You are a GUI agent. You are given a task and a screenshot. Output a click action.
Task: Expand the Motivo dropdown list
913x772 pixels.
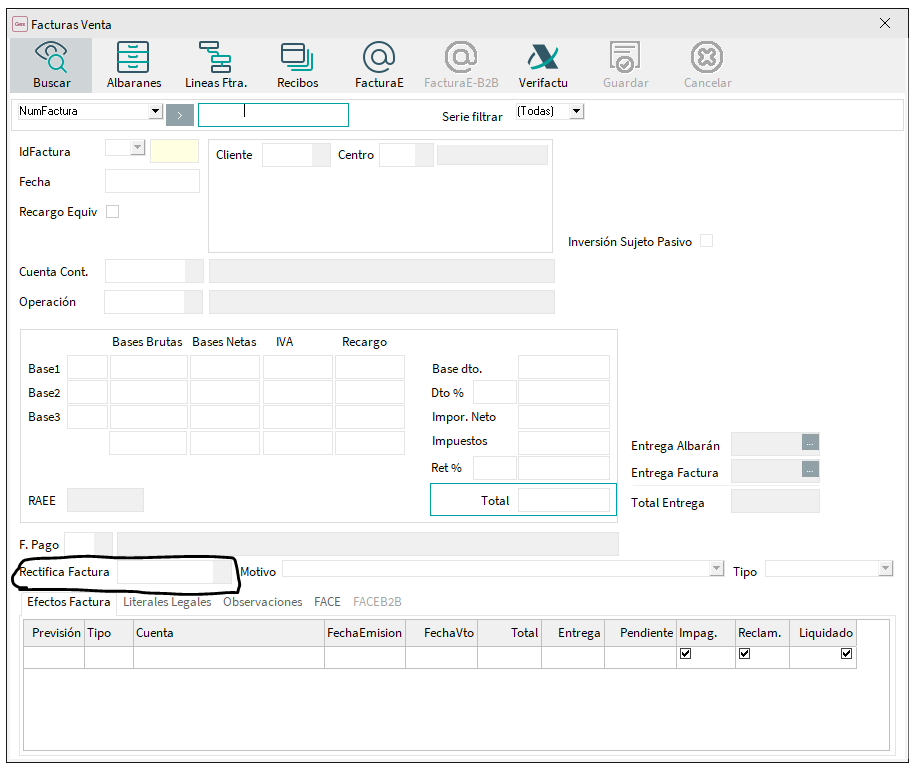click(716, 569)
